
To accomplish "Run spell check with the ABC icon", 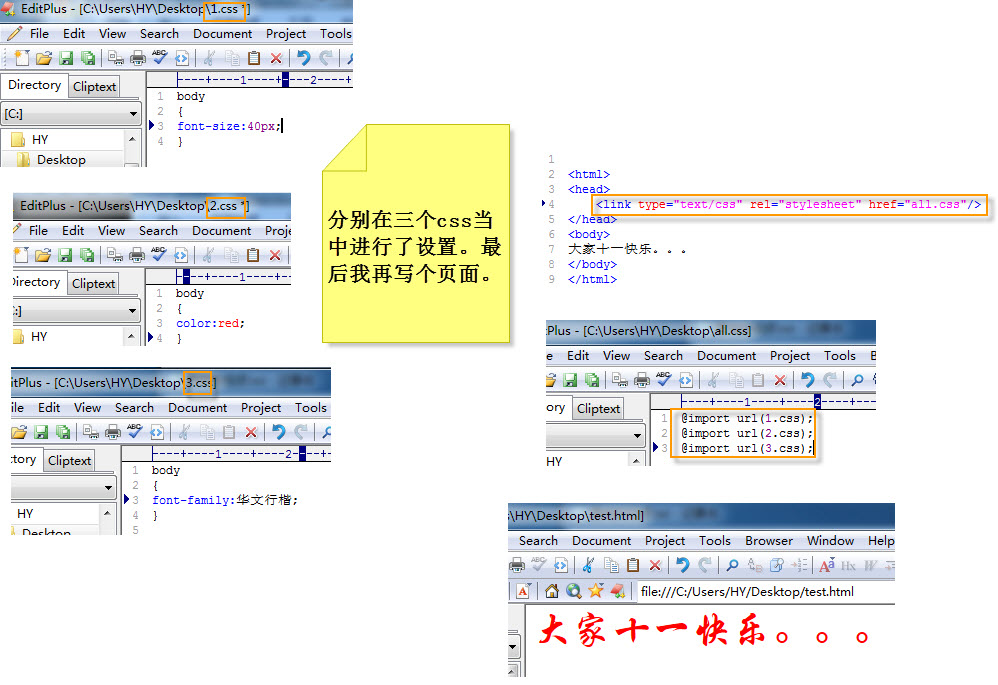I will [x=158, y=57].
